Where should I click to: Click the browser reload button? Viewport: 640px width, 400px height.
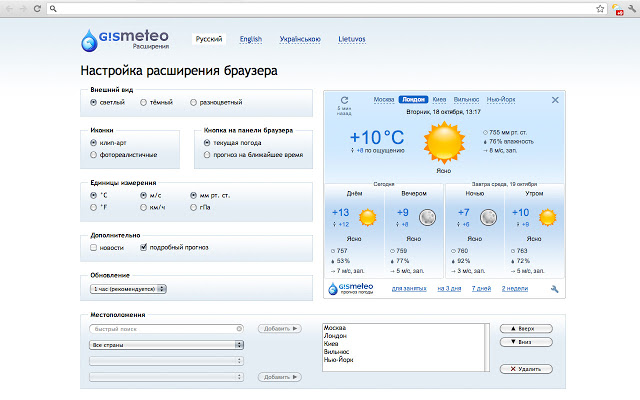[x=37, y=8]
